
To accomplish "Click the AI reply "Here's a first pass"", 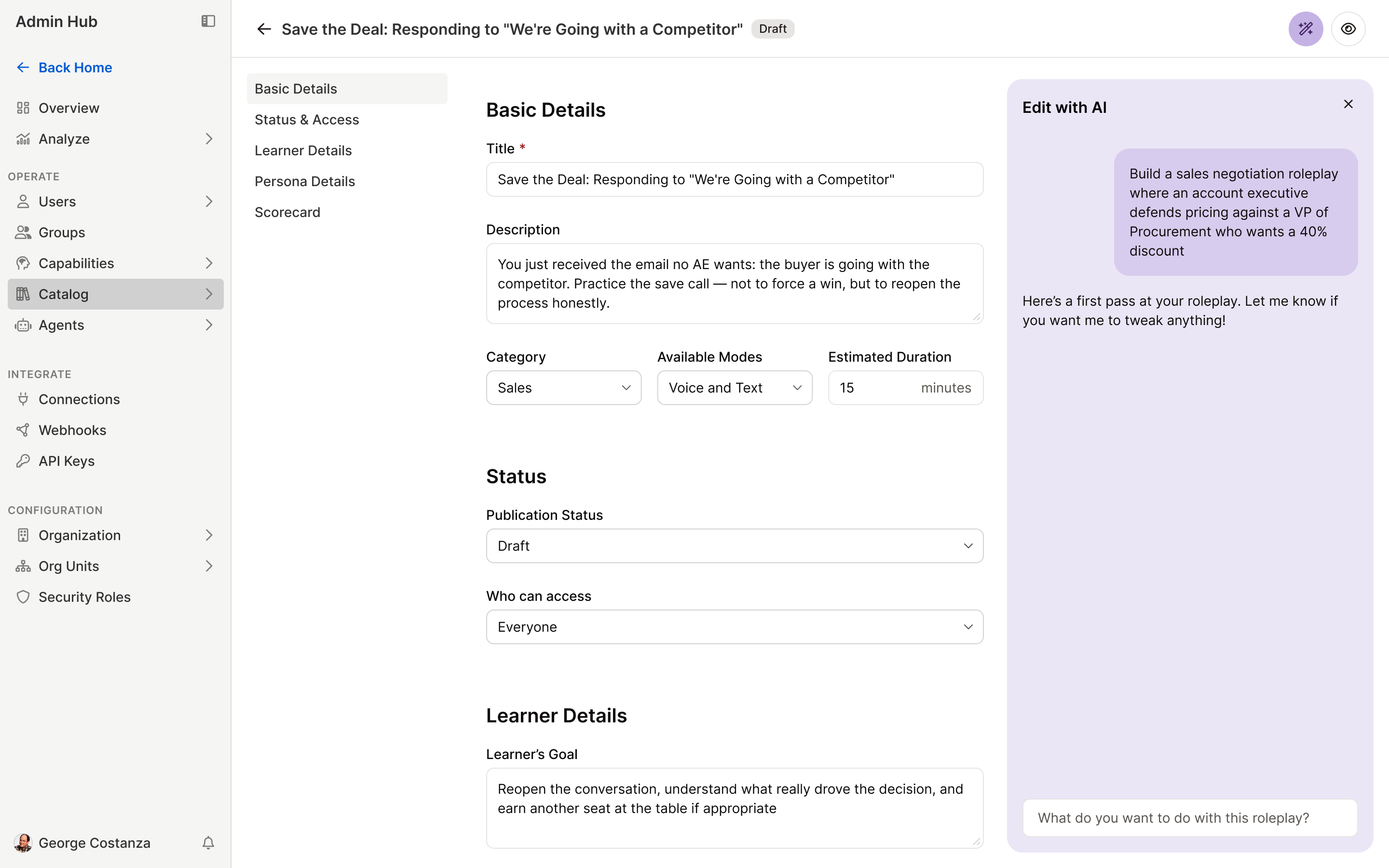I will tap(1180, 311).
